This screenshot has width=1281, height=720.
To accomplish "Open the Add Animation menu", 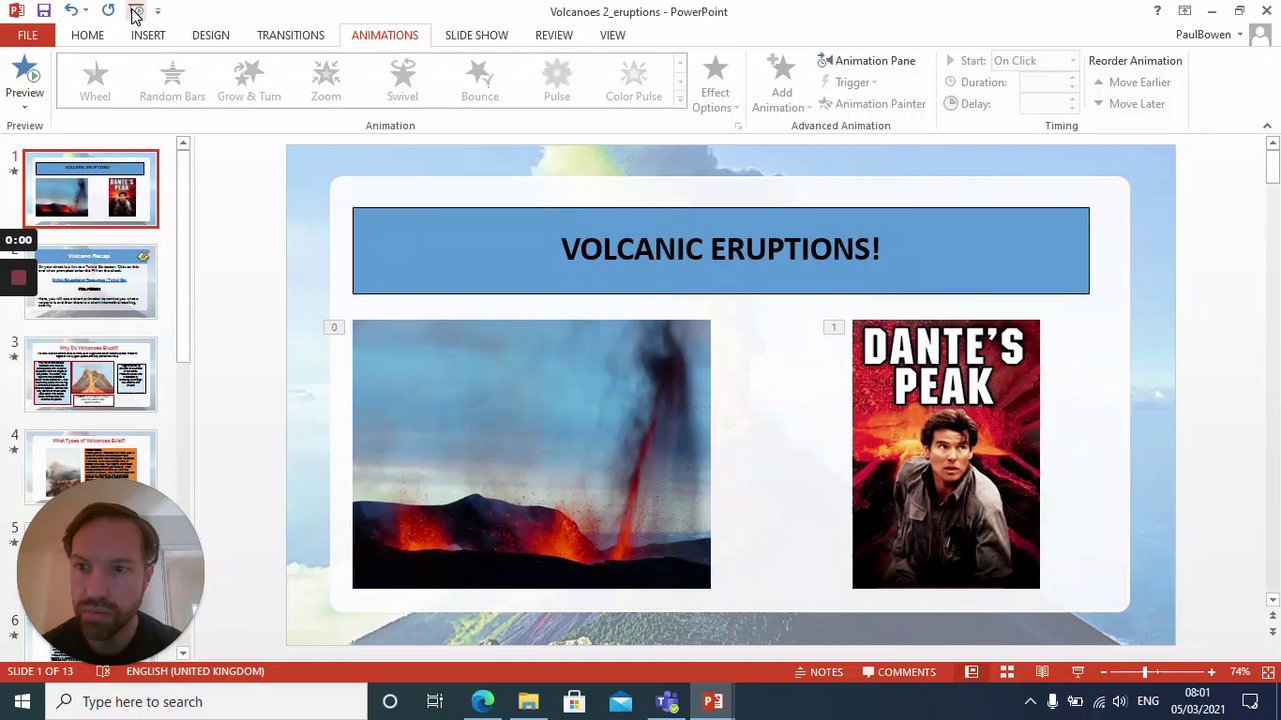I will tap(781, 84).
